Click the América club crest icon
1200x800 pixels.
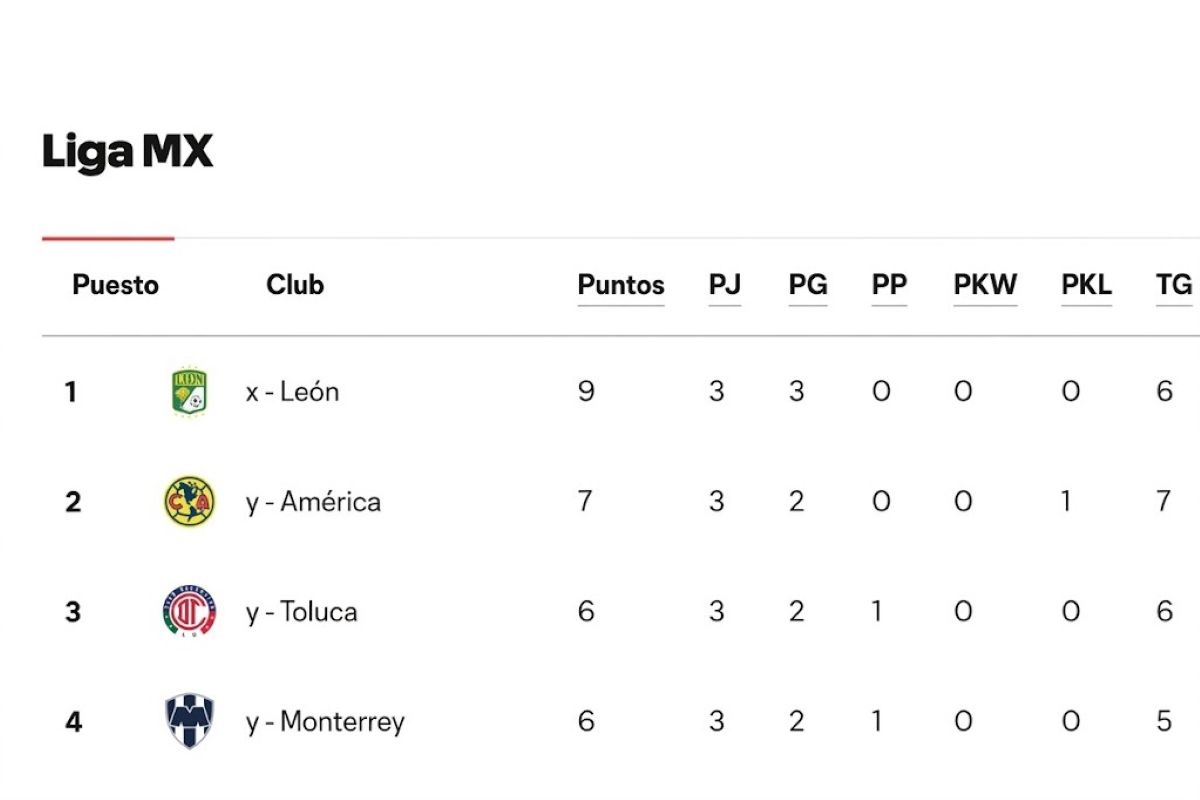pos(189,501)
